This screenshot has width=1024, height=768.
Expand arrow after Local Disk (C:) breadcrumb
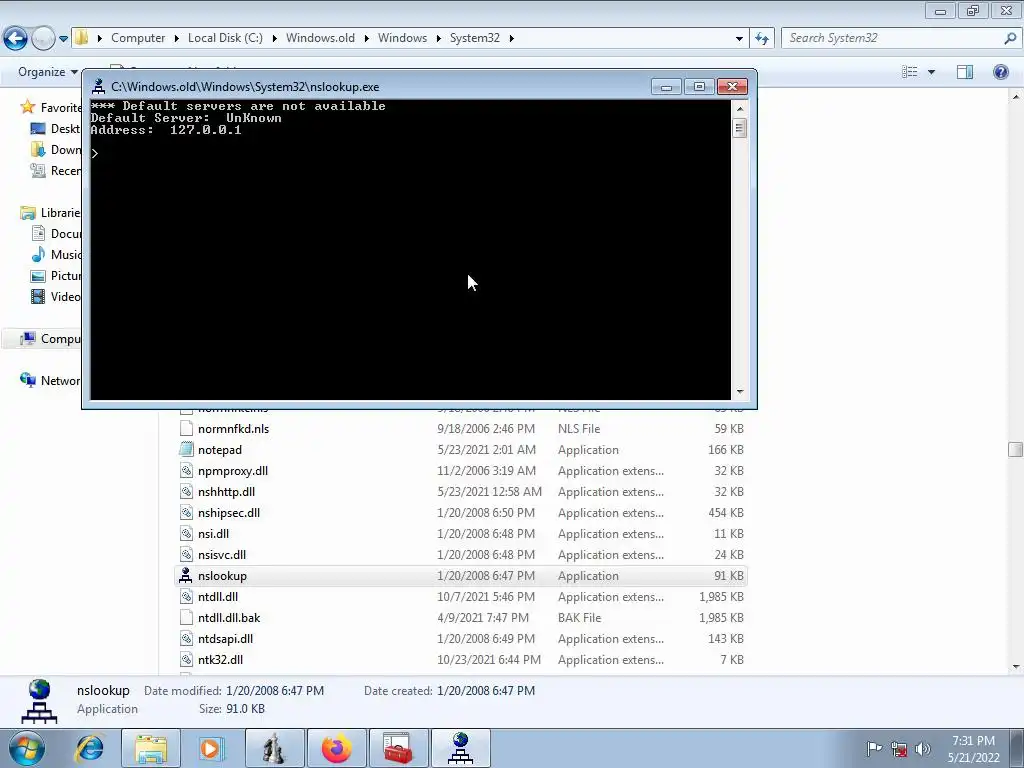click(x=274, y=38)
